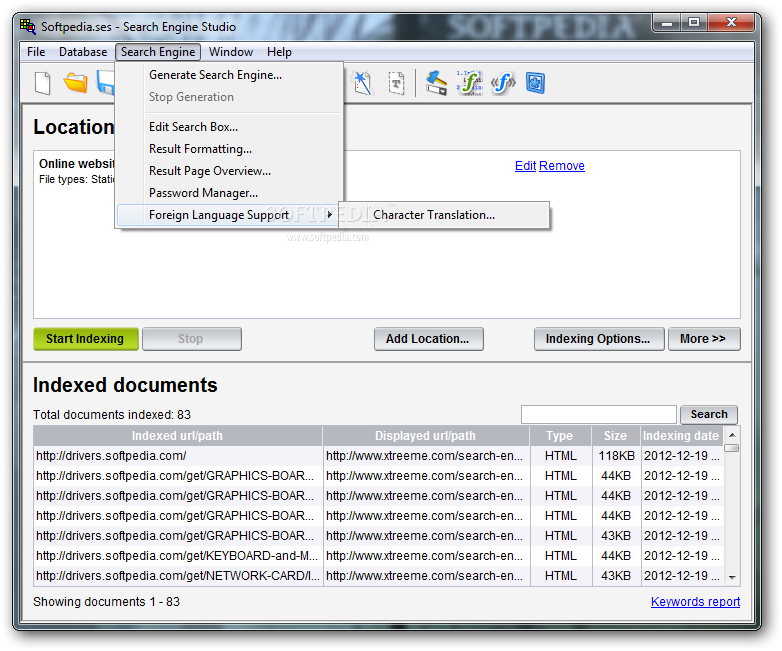The height and width of the screenshot is (651, 782).
Task: Select Character Translation... submenu item
Action: [x=444, y=215]
